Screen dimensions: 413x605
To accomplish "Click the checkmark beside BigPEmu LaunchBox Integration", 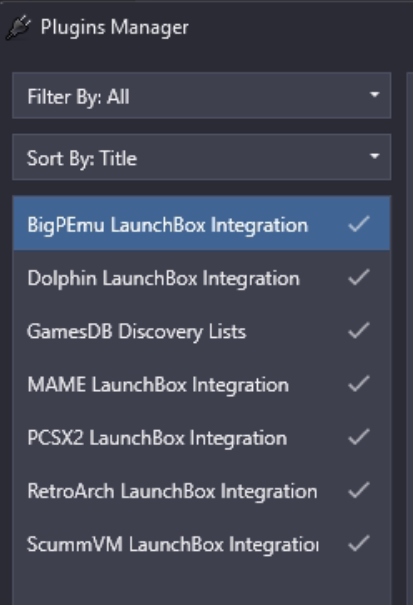I will pos(359,224).
